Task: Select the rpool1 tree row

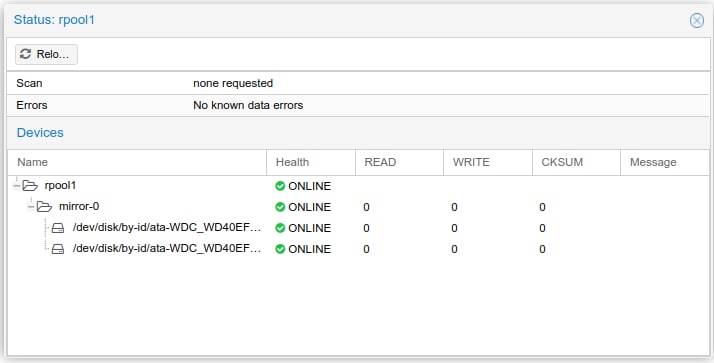Action: tap(358, 186)
